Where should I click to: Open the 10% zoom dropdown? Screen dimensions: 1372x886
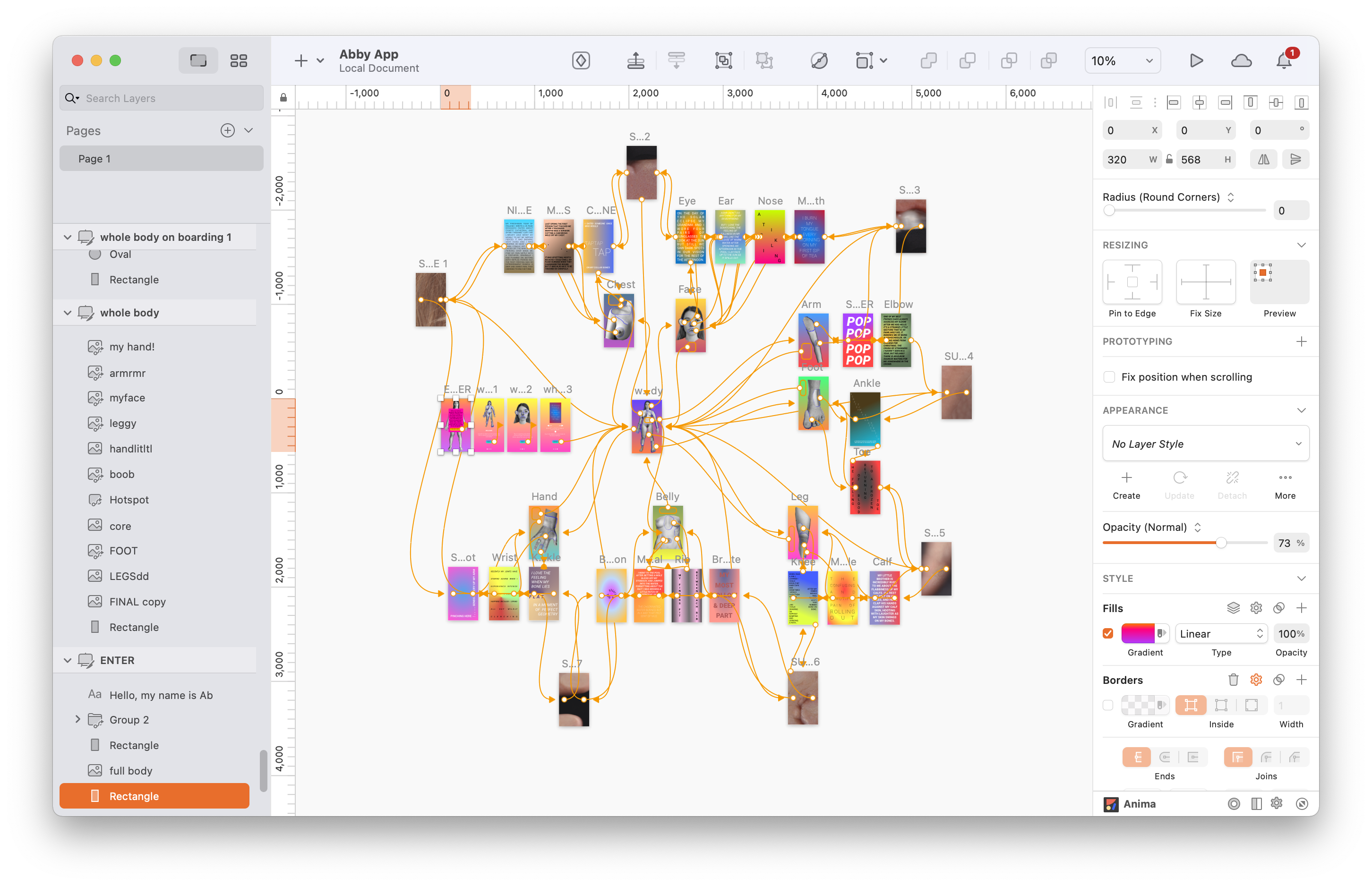click(x=1122, y=60)
